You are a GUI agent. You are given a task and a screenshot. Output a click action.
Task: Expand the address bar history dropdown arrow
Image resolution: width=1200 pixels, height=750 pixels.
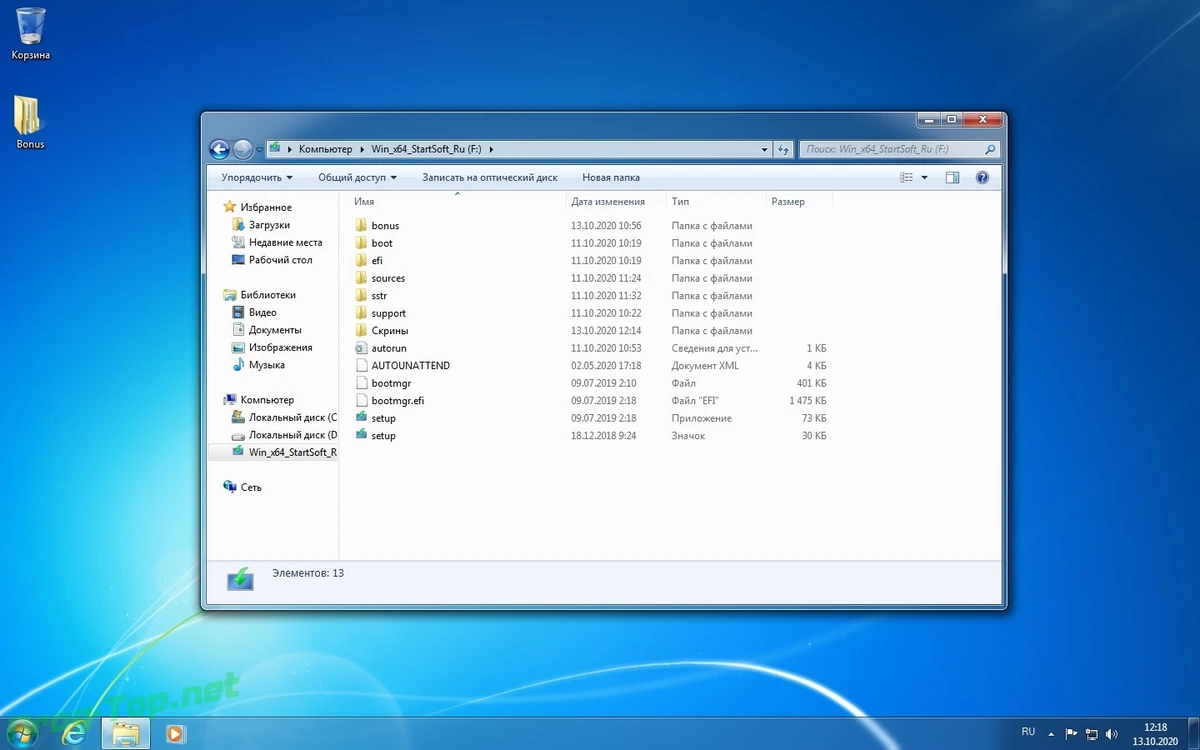(765, 149)
